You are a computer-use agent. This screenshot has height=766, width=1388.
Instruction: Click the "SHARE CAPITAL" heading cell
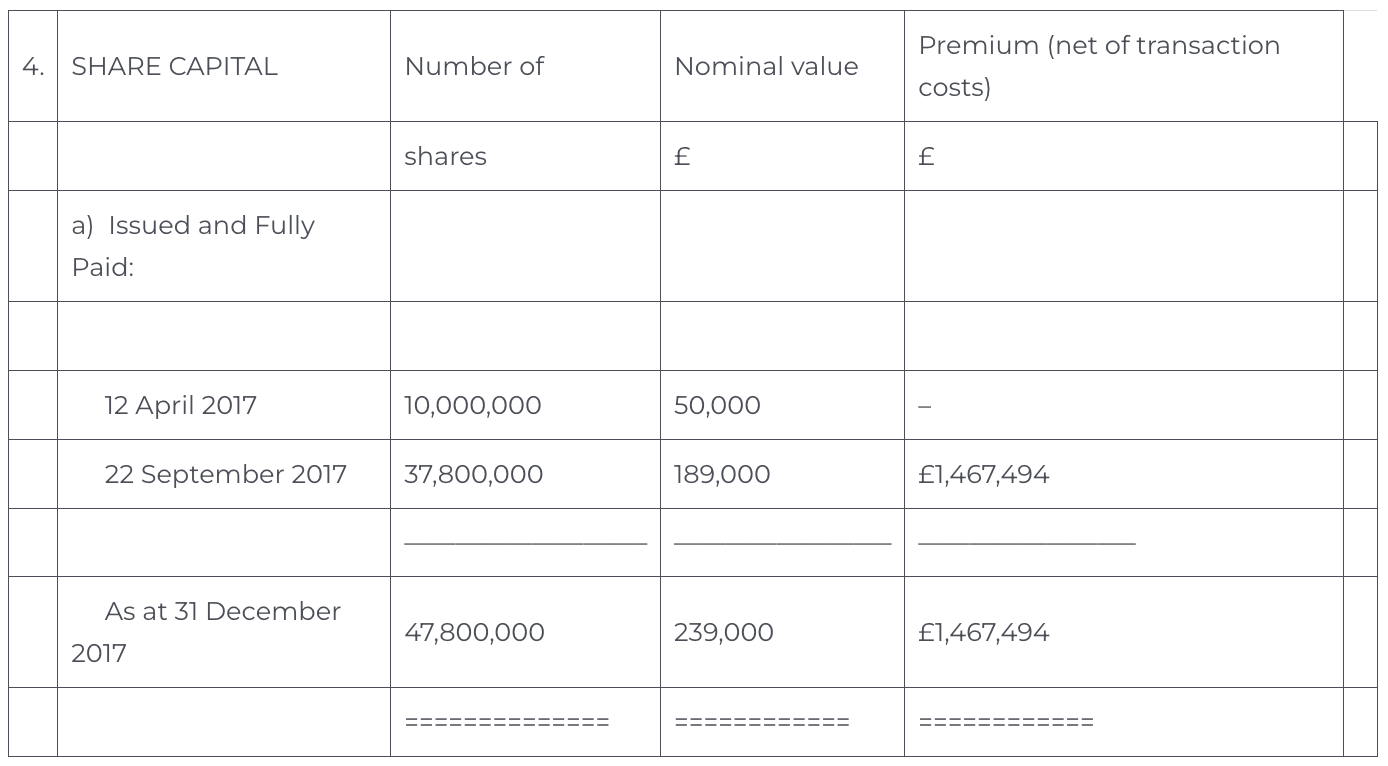pyautogui.click(x=174, y=67)
